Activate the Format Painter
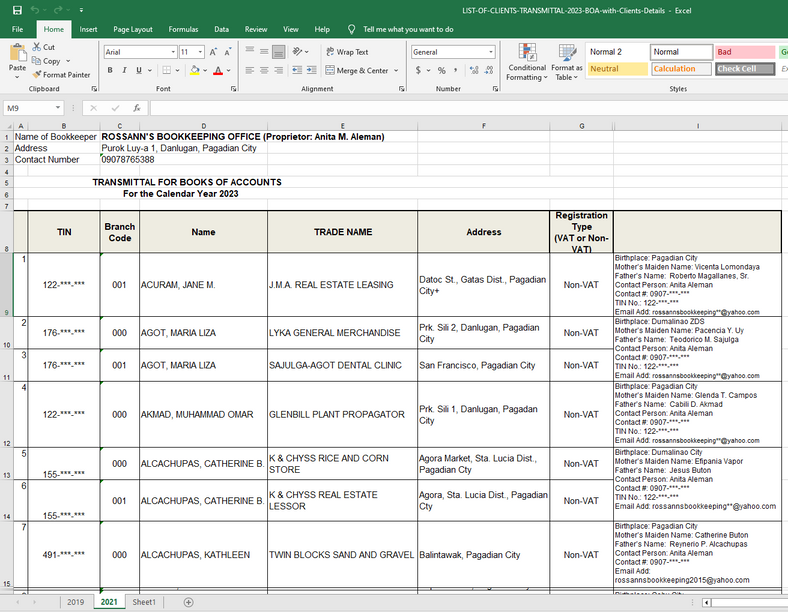 point(61,75)
